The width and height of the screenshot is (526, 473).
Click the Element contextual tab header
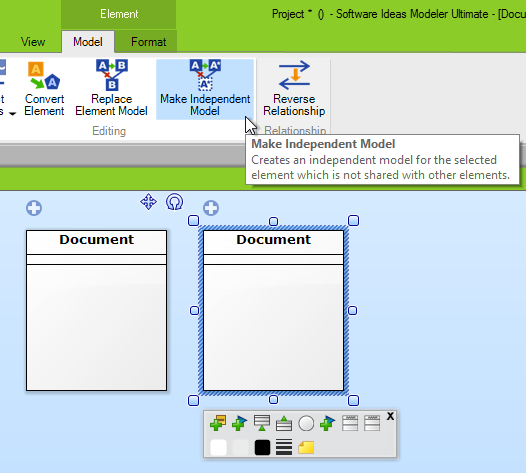click(119, 14)
